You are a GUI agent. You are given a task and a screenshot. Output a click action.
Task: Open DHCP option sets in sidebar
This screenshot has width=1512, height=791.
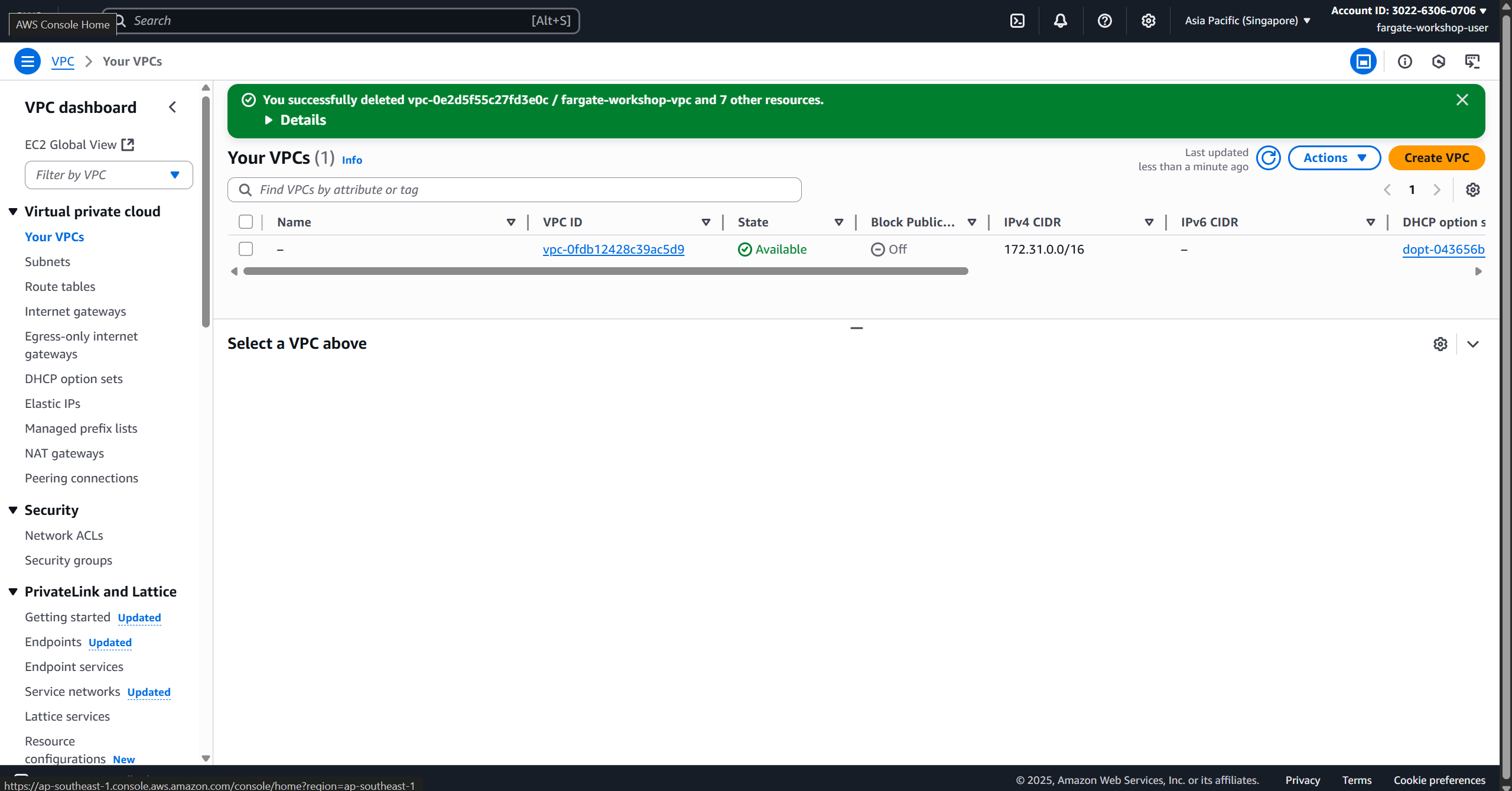[x=74, y=379]
